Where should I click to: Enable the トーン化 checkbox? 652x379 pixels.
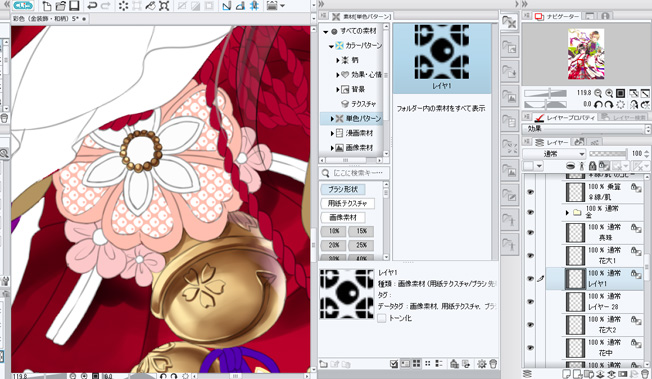pyautogui.click(x=381, y=318)
